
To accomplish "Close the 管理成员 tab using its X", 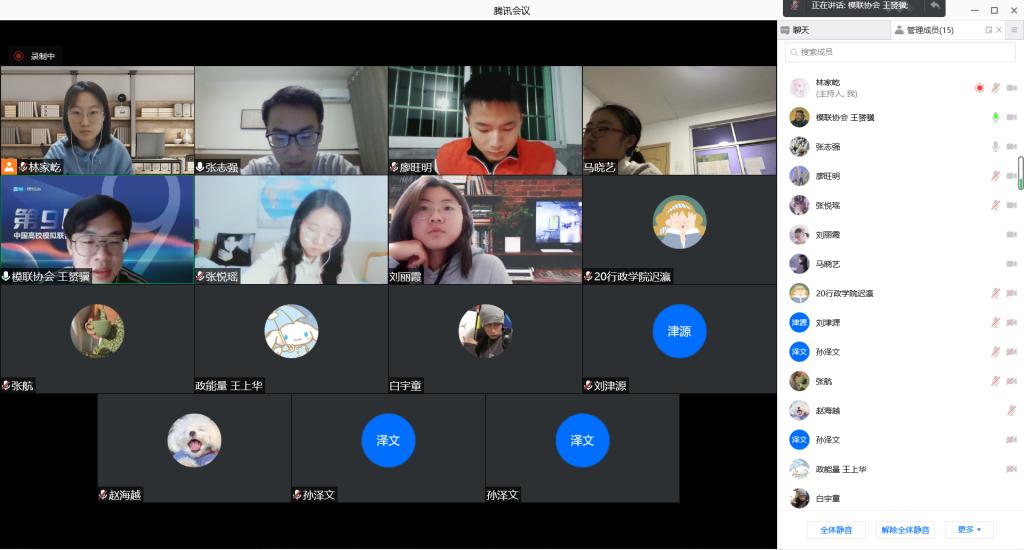I will (999, 30).
